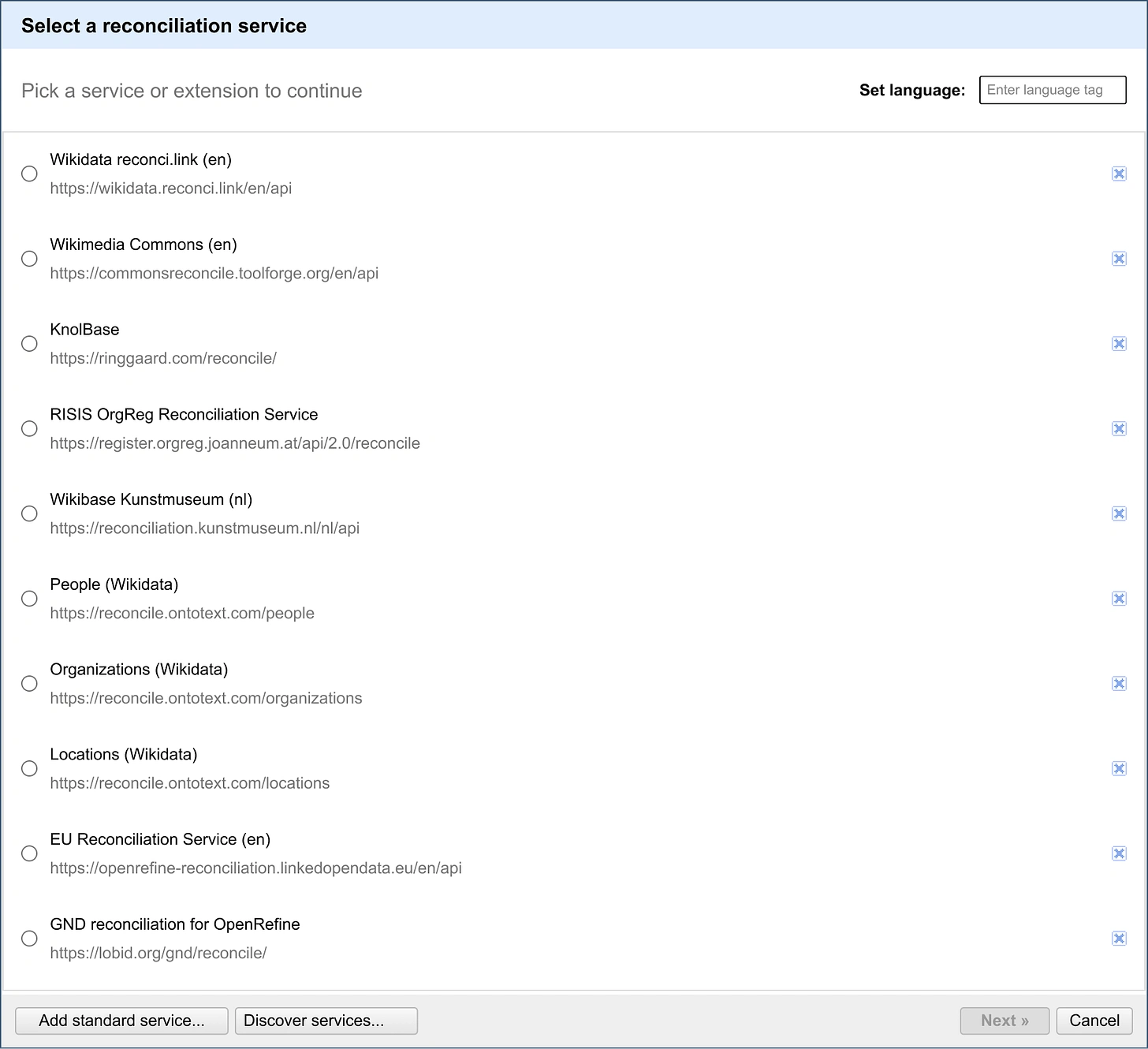Pick the People (Wikidata) radio button

tap(29, 599)
